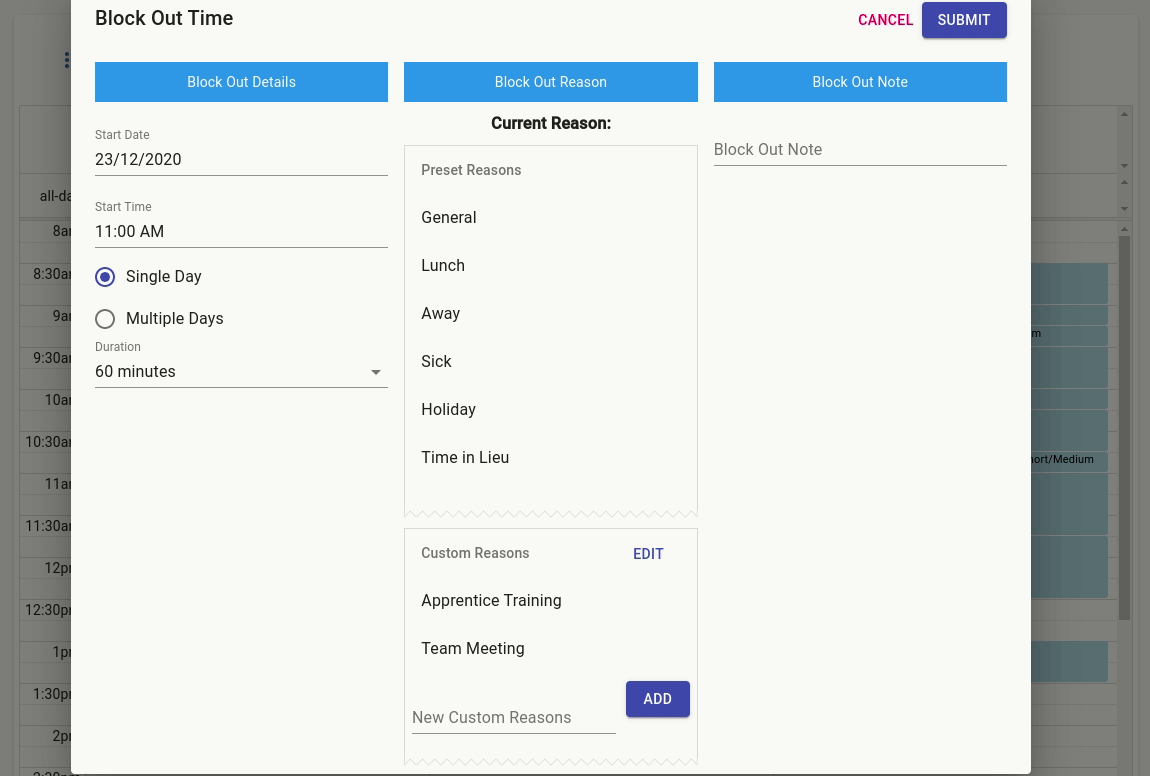Open the Duration dropdown showing 60 minutes
This screenshot has height=776, width=1150.
point(240,371)
